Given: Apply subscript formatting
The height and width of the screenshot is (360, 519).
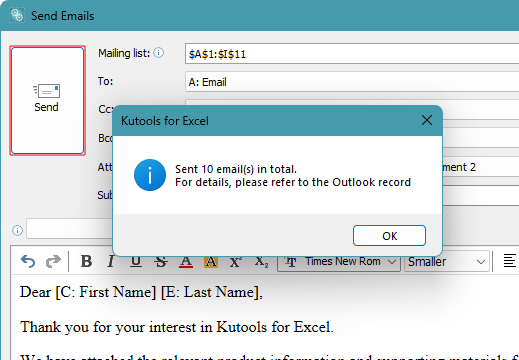Looking at the screenshot, I should (261, 261).
